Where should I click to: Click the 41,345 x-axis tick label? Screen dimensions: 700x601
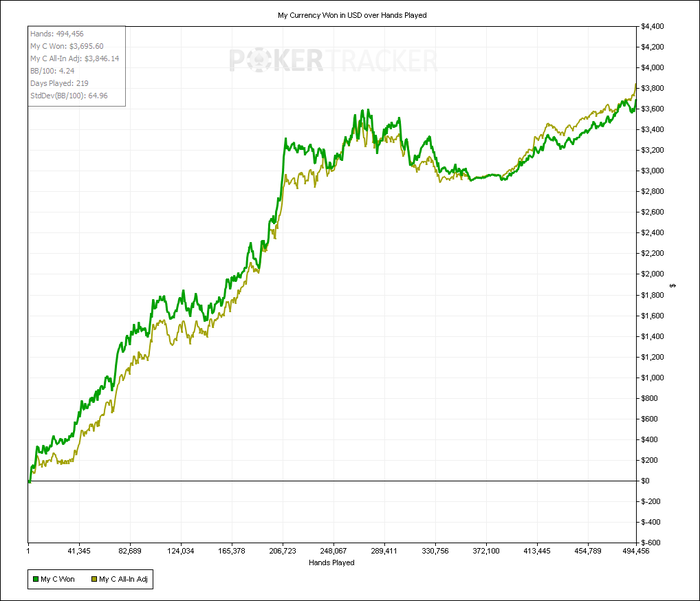click(79, 551)
